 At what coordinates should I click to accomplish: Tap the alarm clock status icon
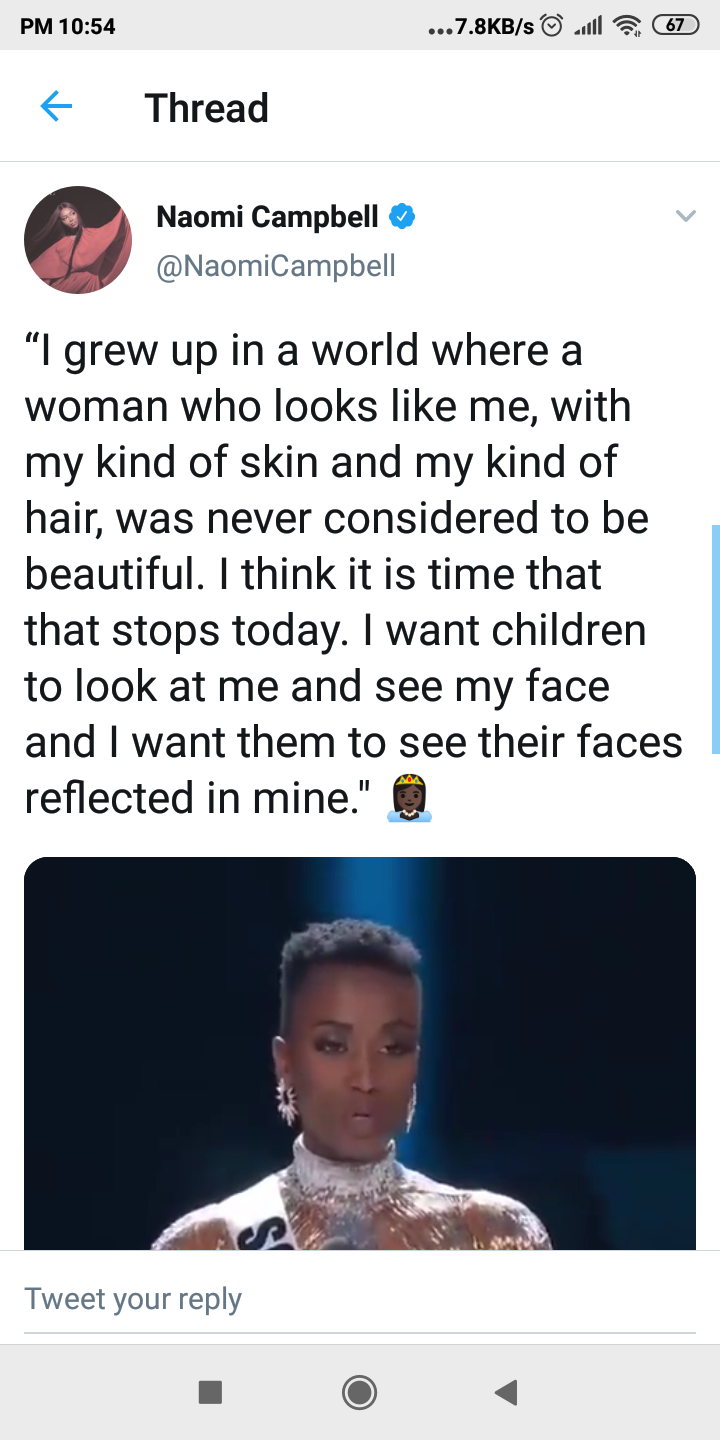click(553, 26)
